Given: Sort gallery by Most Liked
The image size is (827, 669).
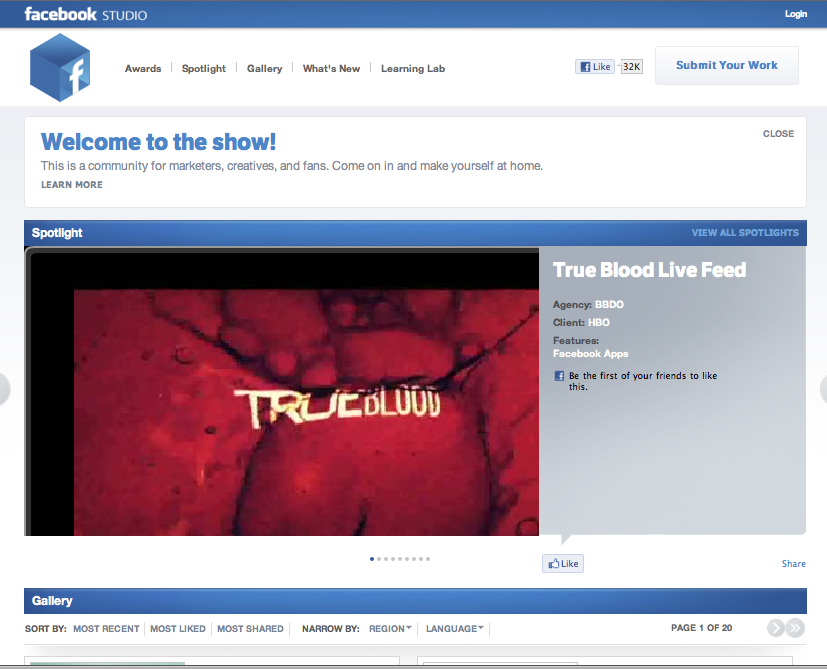Looking at the screenshot, I should (178, 628).
